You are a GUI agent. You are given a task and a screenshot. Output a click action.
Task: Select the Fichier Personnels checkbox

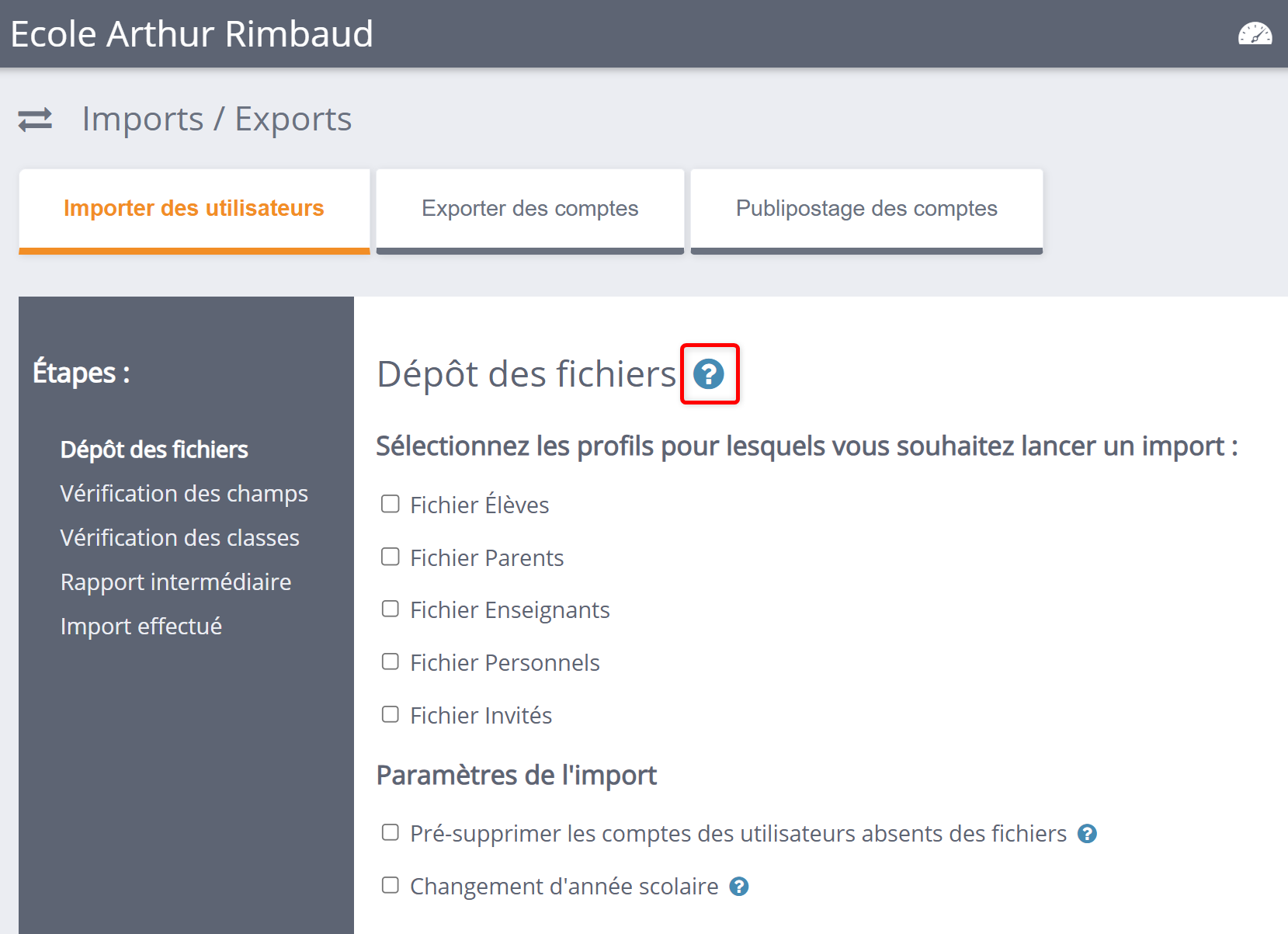(391, 662)
